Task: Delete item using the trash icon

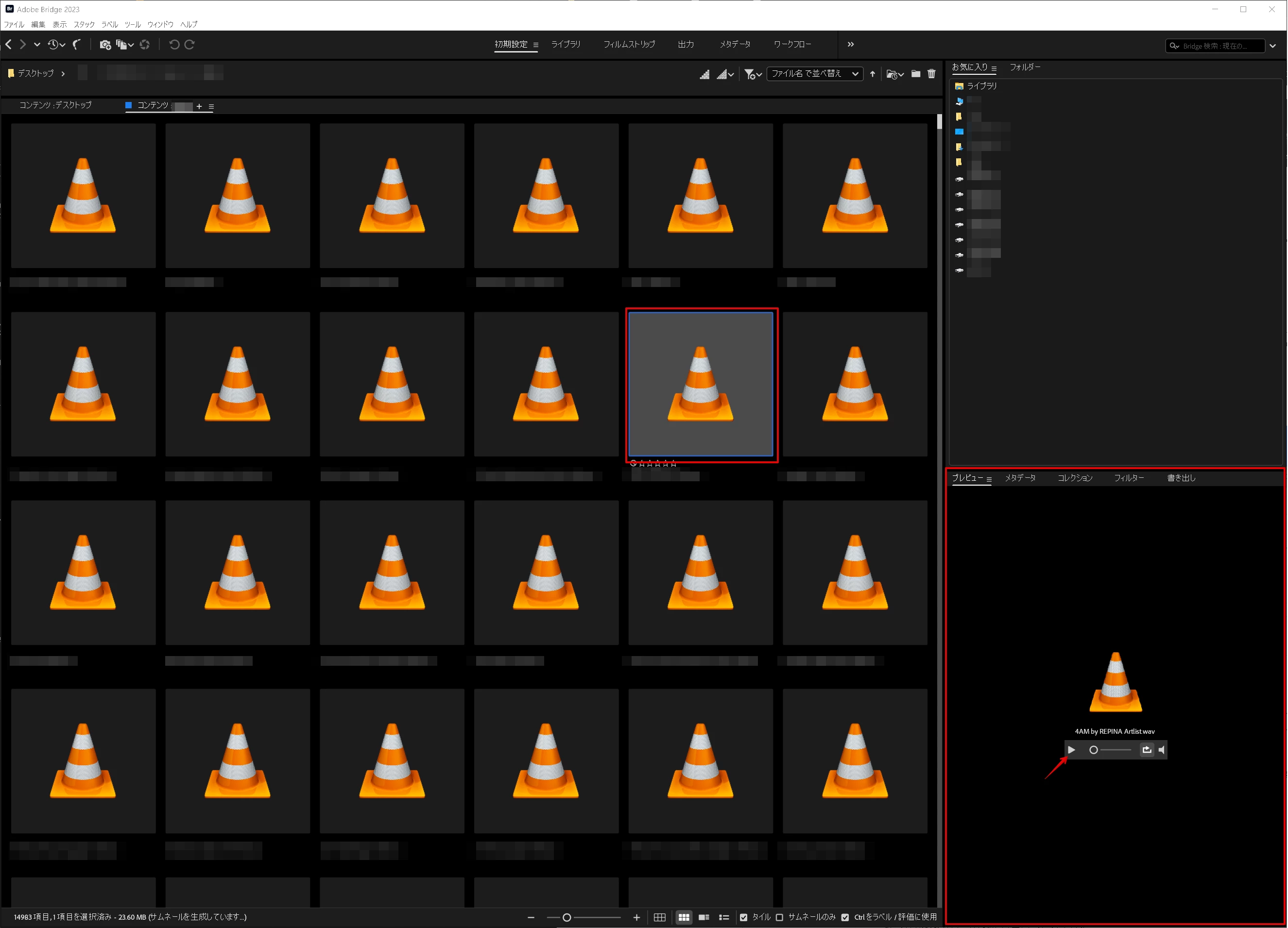Action: [x=931, y=74]
